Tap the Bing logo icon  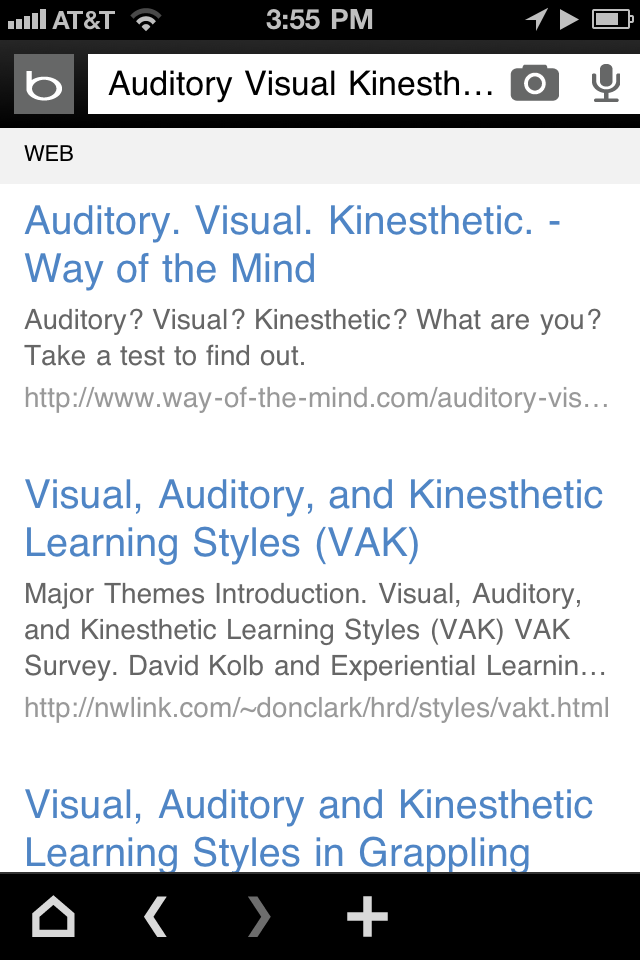pos(44,85)
